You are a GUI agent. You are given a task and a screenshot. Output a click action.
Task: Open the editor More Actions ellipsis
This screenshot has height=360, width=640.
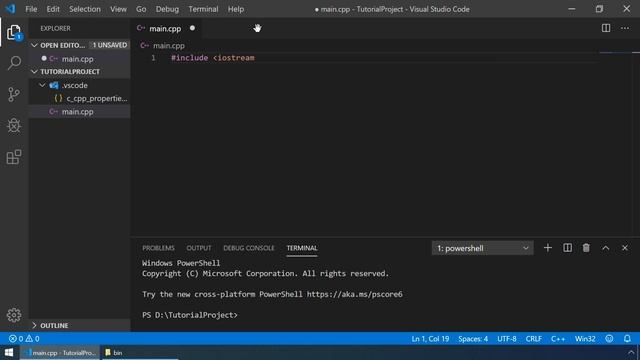625,28
